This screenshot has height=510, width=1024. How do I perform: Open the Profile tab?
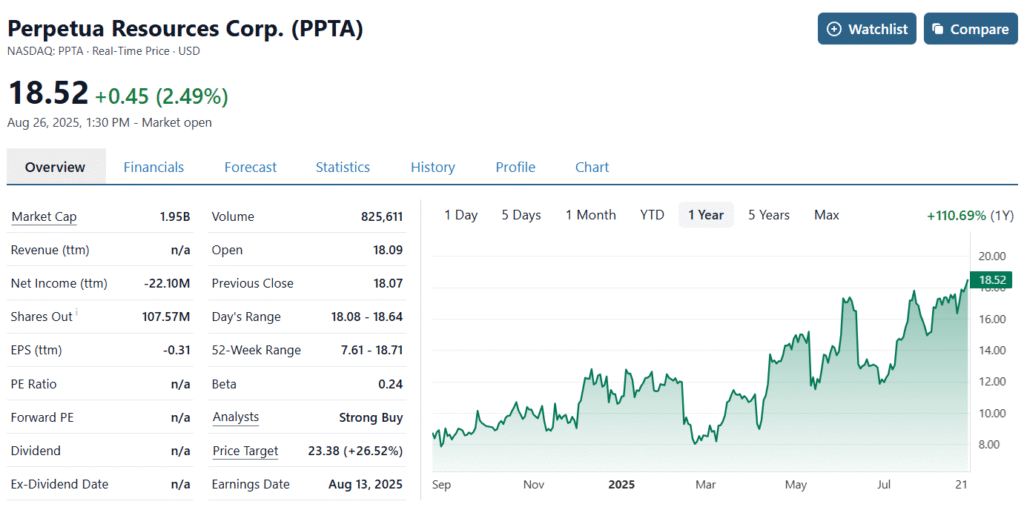click(x=515, y=167)
